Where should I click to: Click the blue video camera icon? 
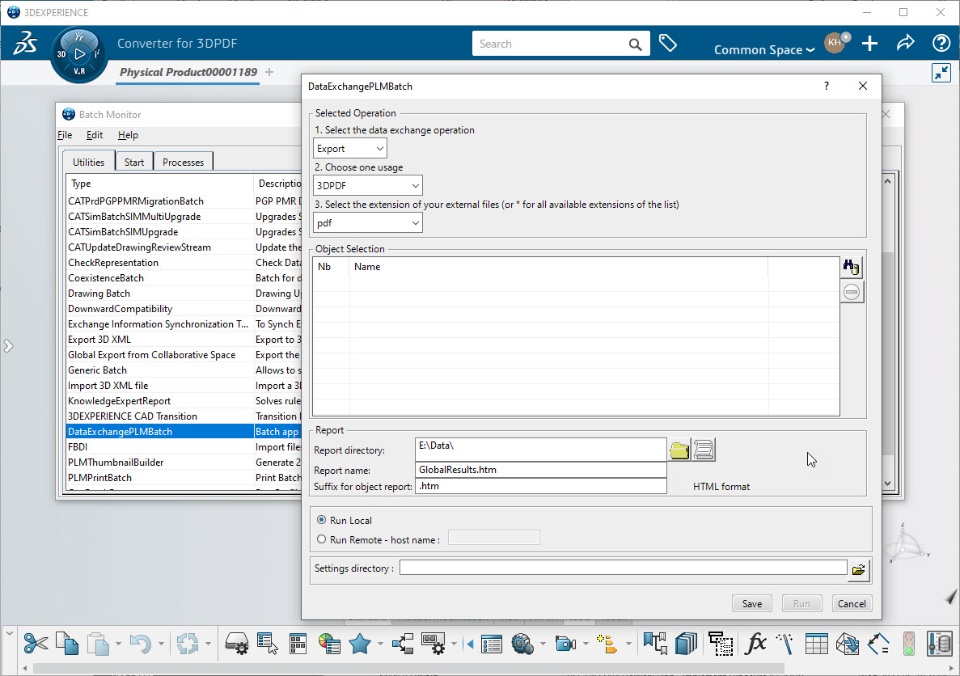[566, 644]
